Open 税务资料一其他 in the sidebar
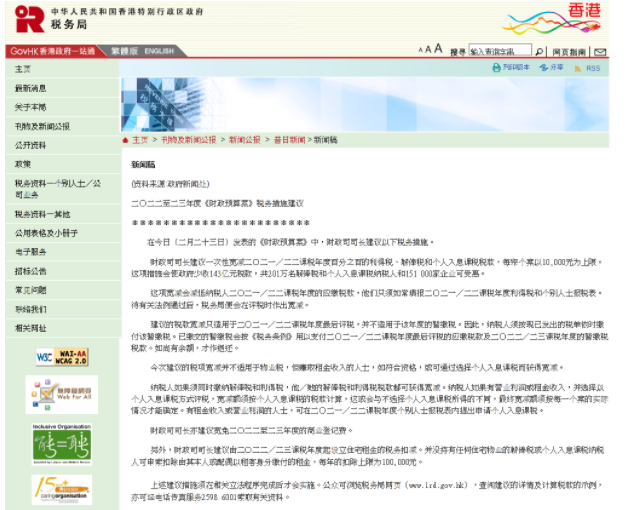 click(63, 214)
